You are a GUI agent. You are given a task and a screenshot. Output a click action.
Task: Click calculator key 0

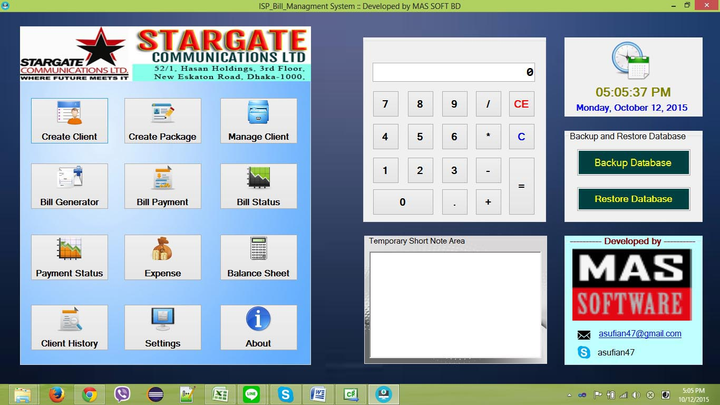coord(403,202)
